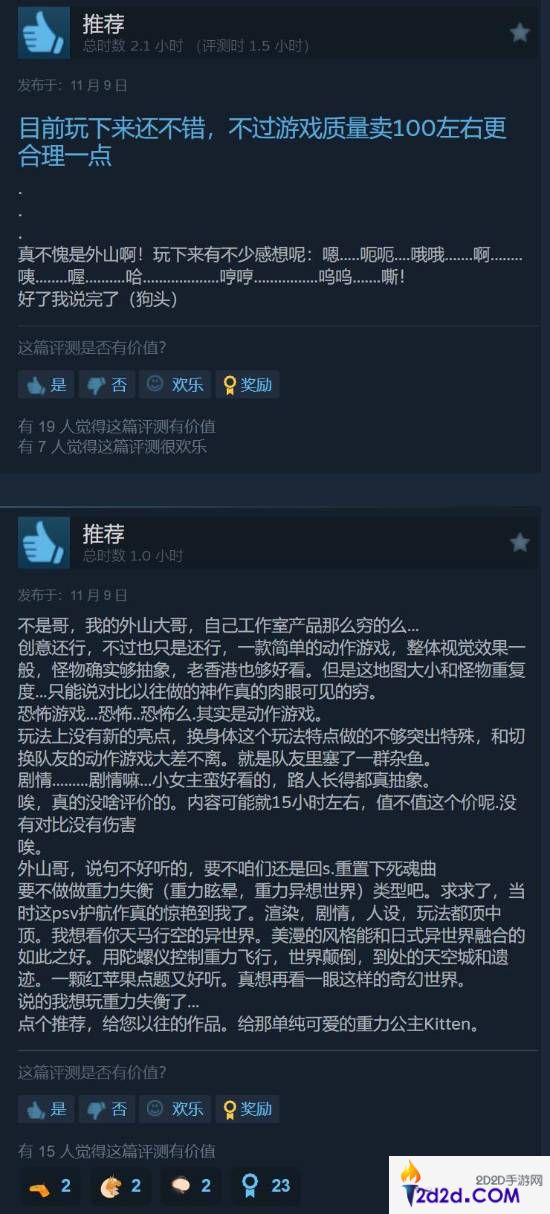Click the blue headline 目前玩下来还不错
The width and height of the screenshot is (550, 1214).
click(x=263, y=141)
